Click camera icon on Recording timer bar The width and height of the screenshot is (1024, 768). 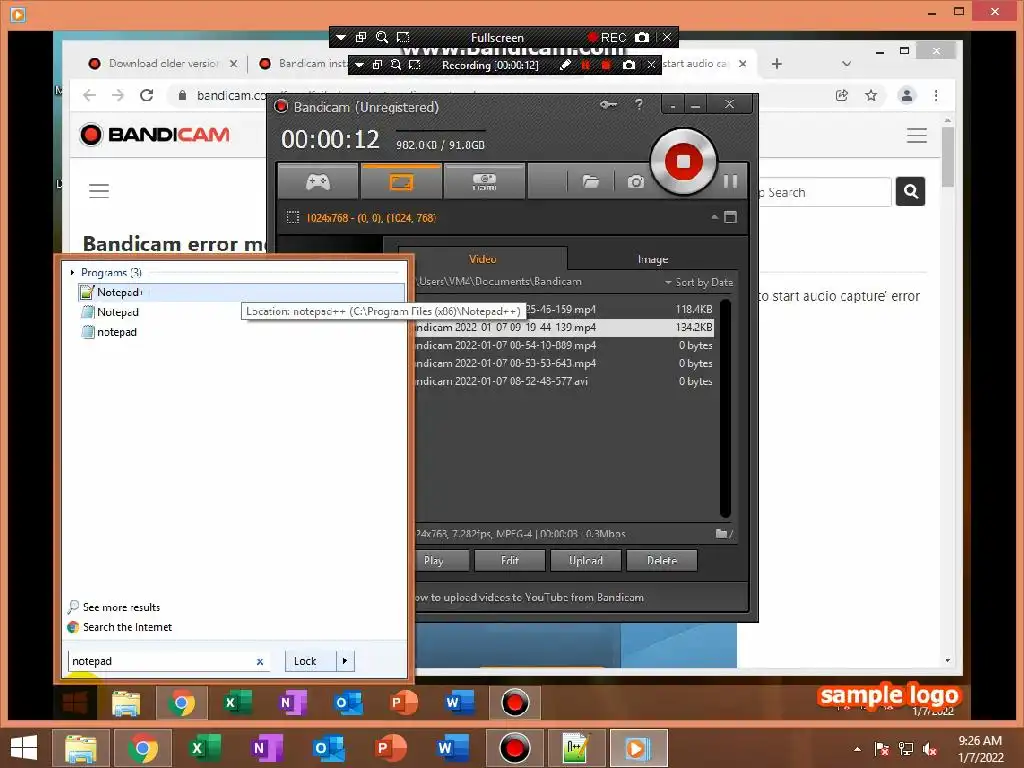(x=628, y=65)
